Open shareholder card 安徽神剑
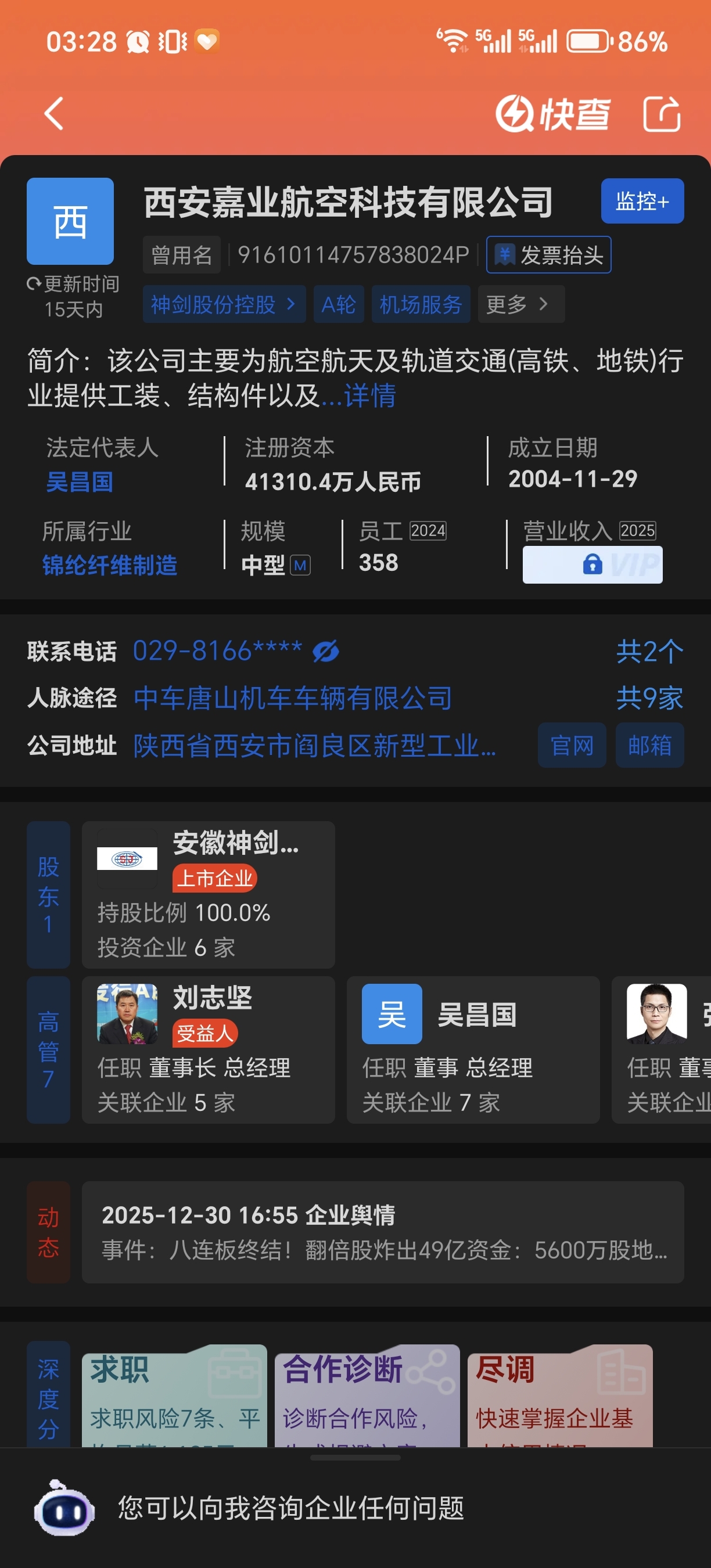The width and height of the screenshot is (711, 1568). pos(208,894)
